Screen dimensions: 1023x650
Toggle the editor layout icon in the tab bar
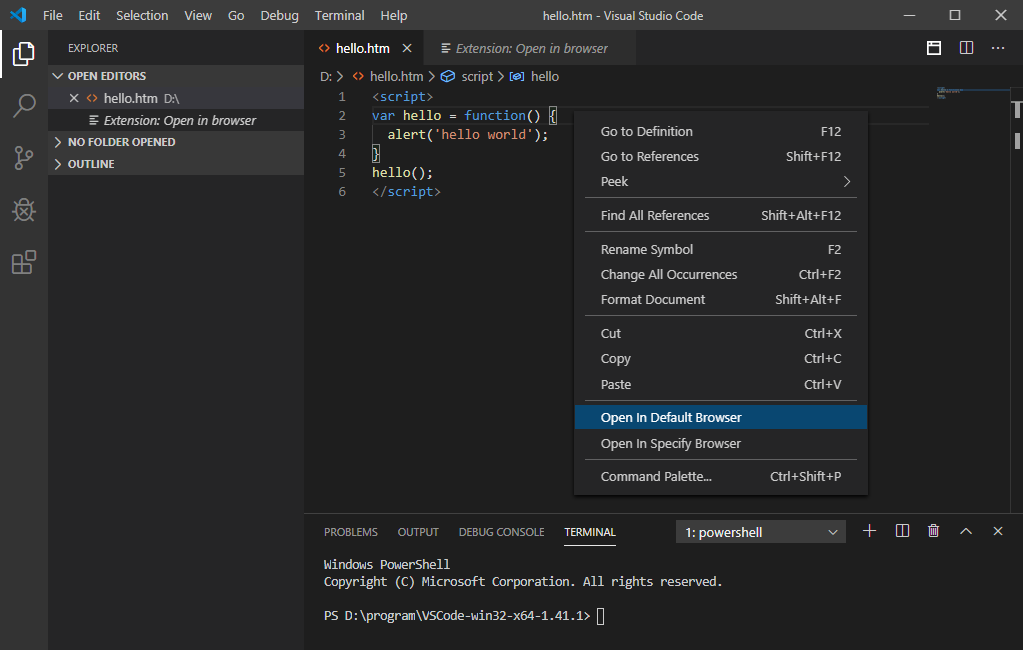934,48
